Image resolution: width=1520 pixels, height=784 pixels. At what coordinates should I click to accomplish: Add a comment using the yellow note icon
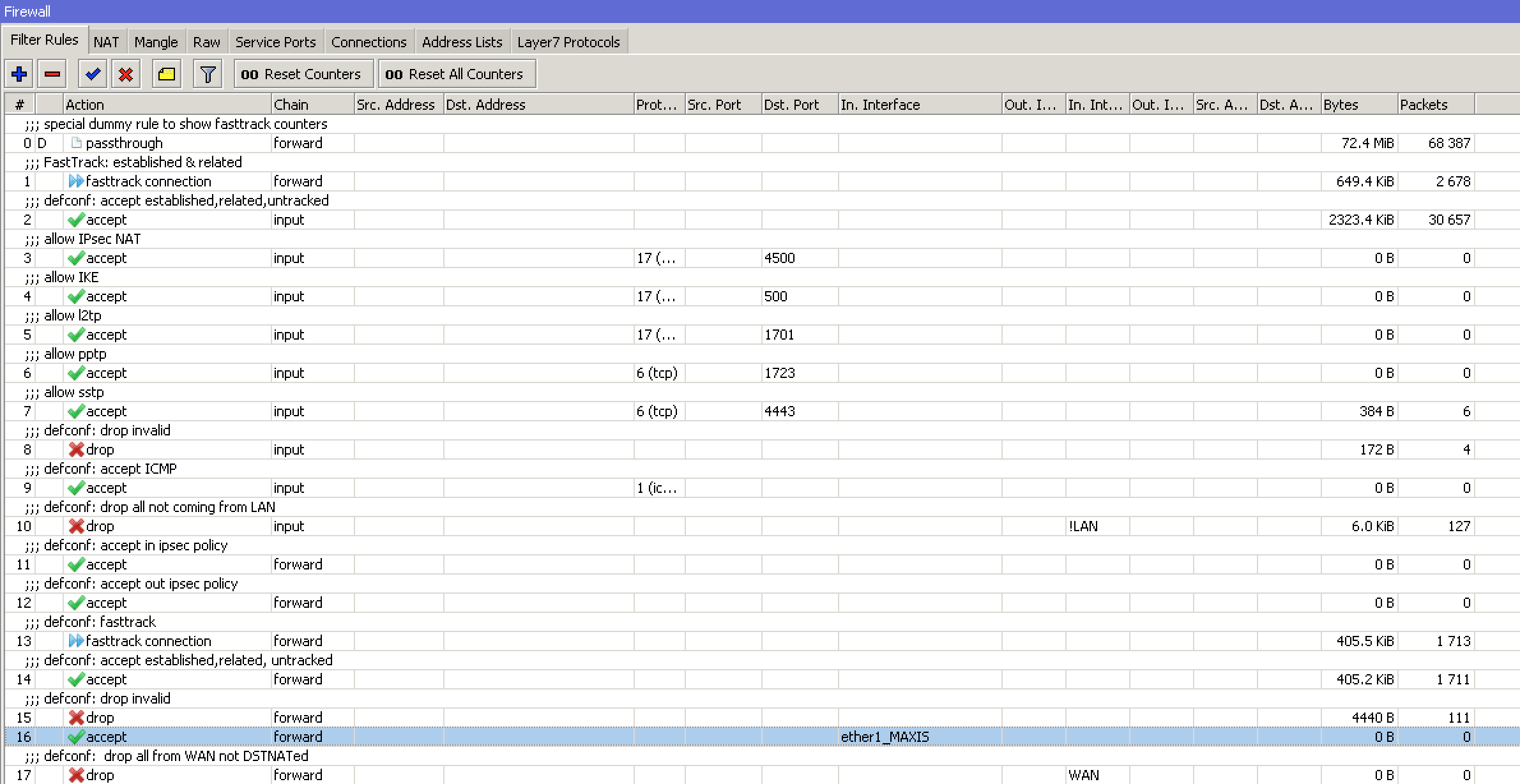(167, 74)
